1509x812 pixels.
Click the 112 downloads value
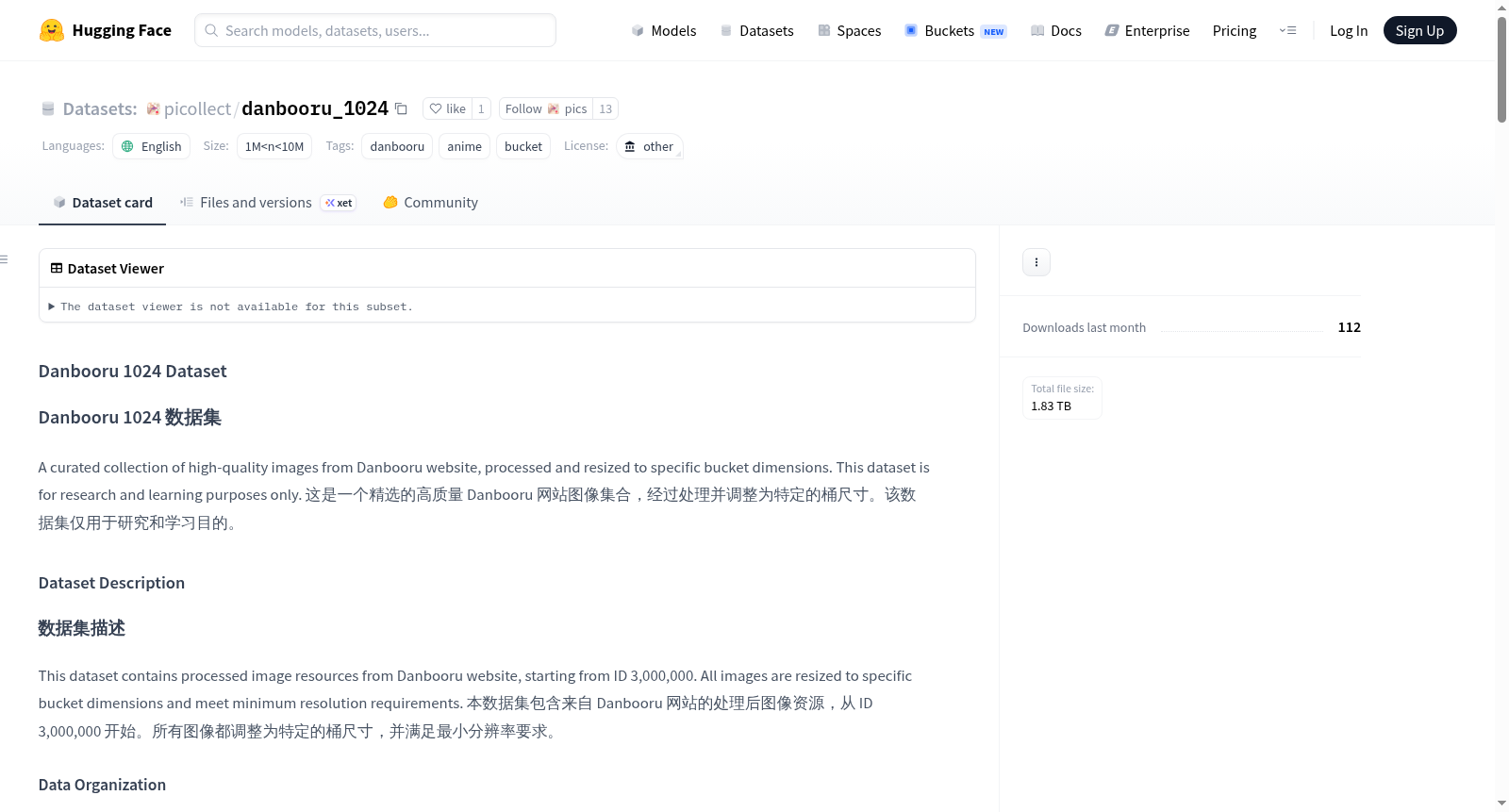pos(1349,327)
